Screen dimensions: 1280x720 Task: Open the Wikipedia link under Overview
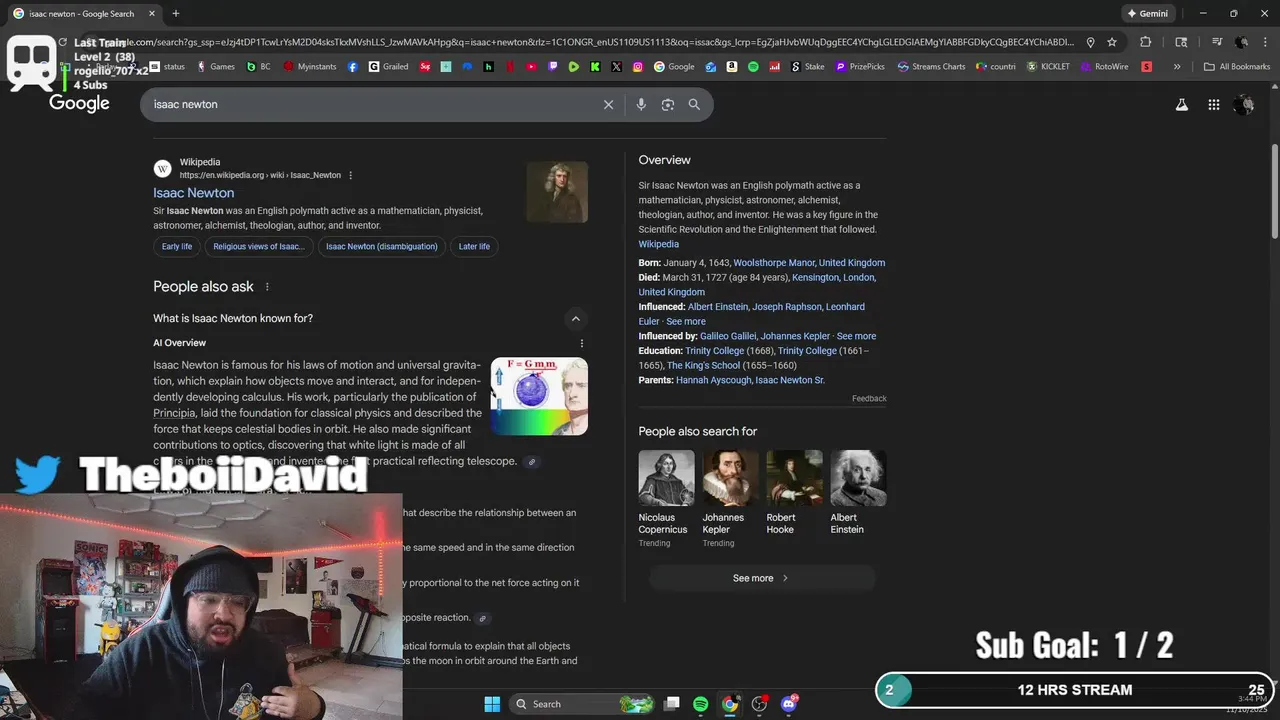coord(659,244)
